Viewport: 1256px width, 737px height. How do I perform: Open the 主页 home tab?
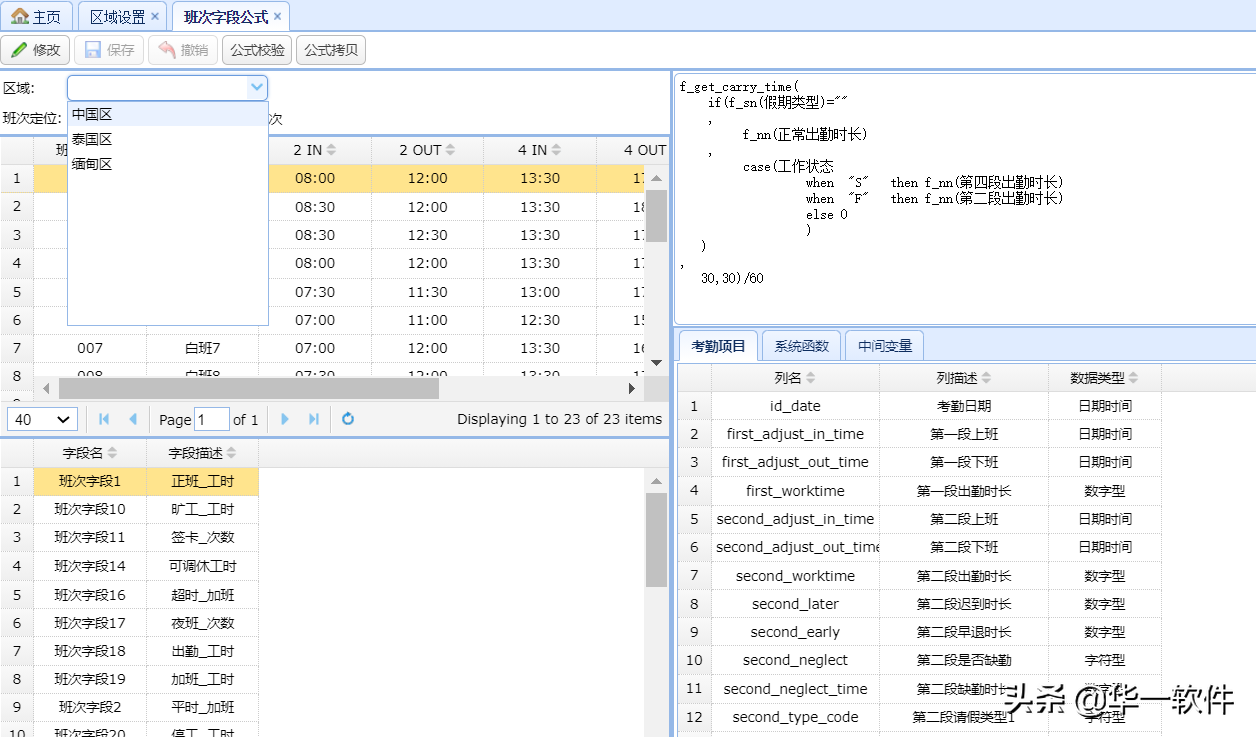[x=37, y=16]
